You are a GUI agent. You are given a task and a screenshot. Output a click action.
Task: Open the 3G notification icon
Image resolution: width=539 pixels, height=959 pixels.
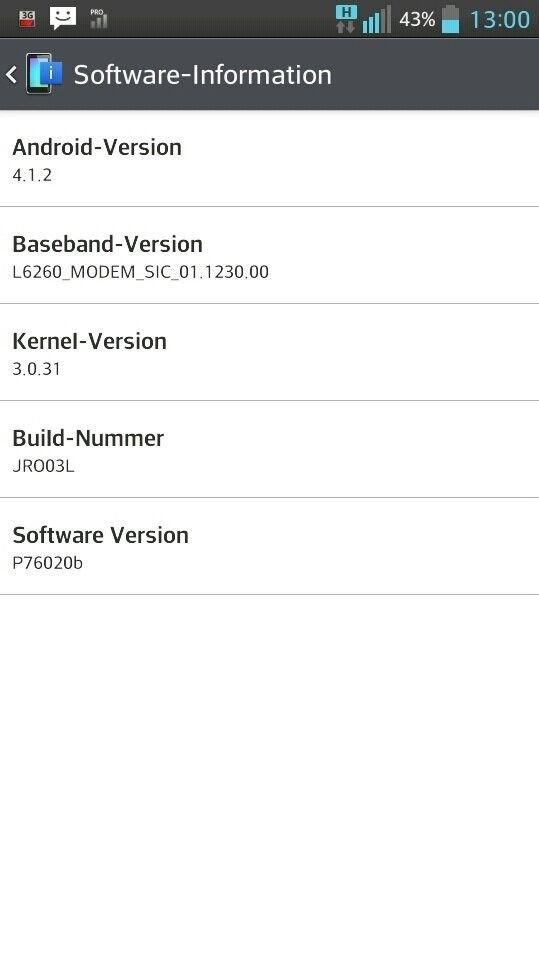coord(26,18)
